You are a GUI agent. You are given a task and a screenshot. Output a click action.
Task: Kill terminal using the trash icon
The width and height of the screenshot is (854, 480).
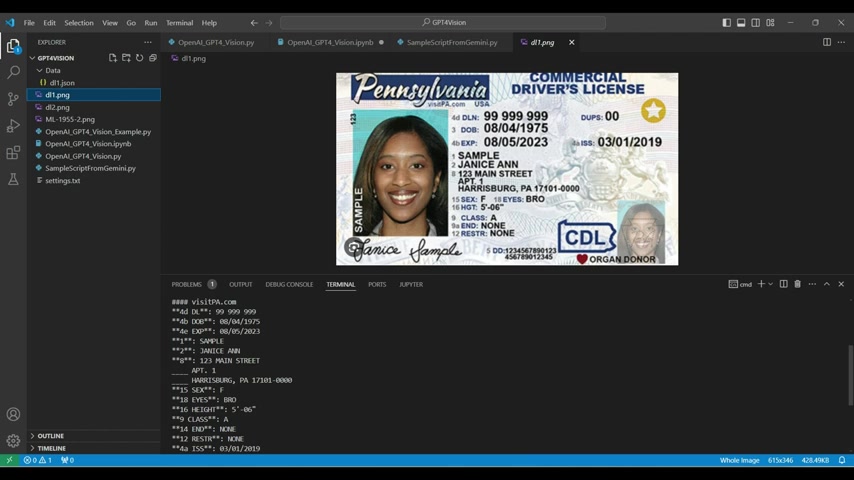[x=797, y=284]
